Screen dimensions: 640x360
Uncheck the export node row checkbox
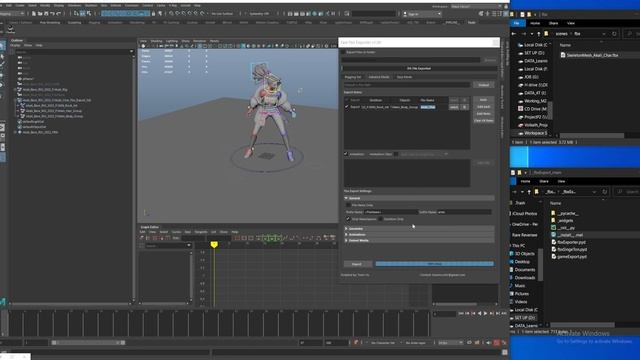pos(347,107)
